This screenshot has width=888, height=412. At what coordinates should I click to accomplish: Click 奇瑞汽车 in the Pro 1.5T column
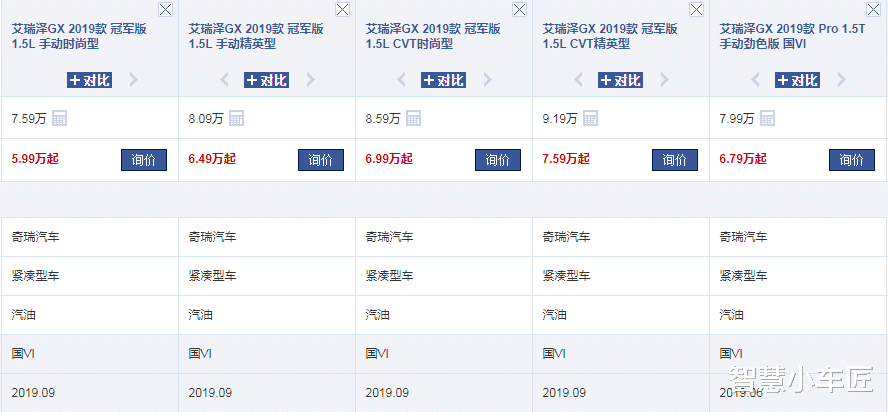pos(743,237)
